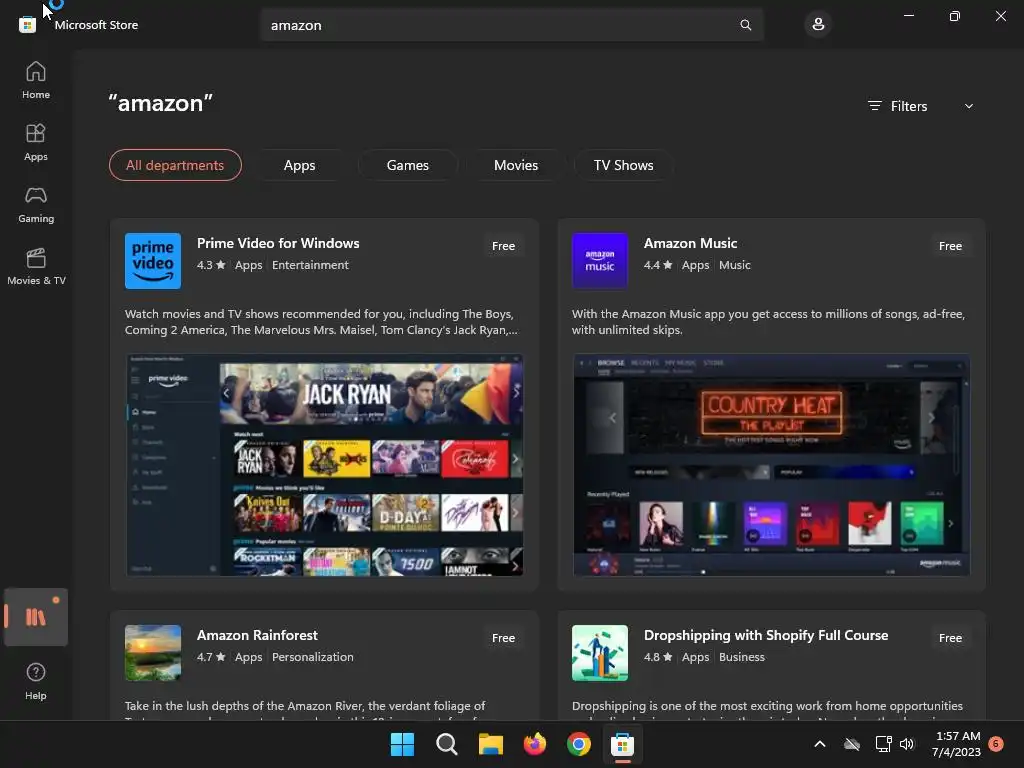Click the 4.8 star rating of Dropshipping course
The image size is (1024, 768).
[658, 657]
